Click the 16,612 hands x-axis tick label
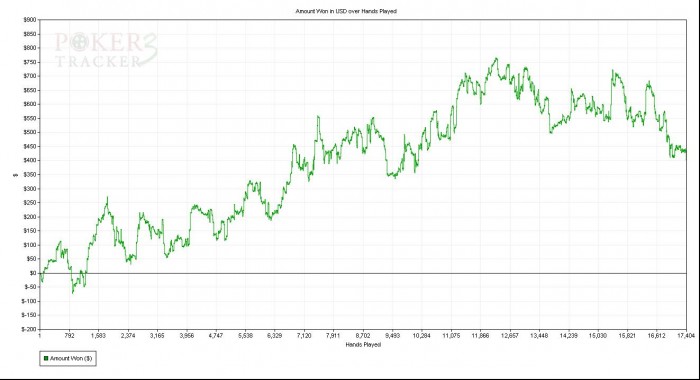 656,336
